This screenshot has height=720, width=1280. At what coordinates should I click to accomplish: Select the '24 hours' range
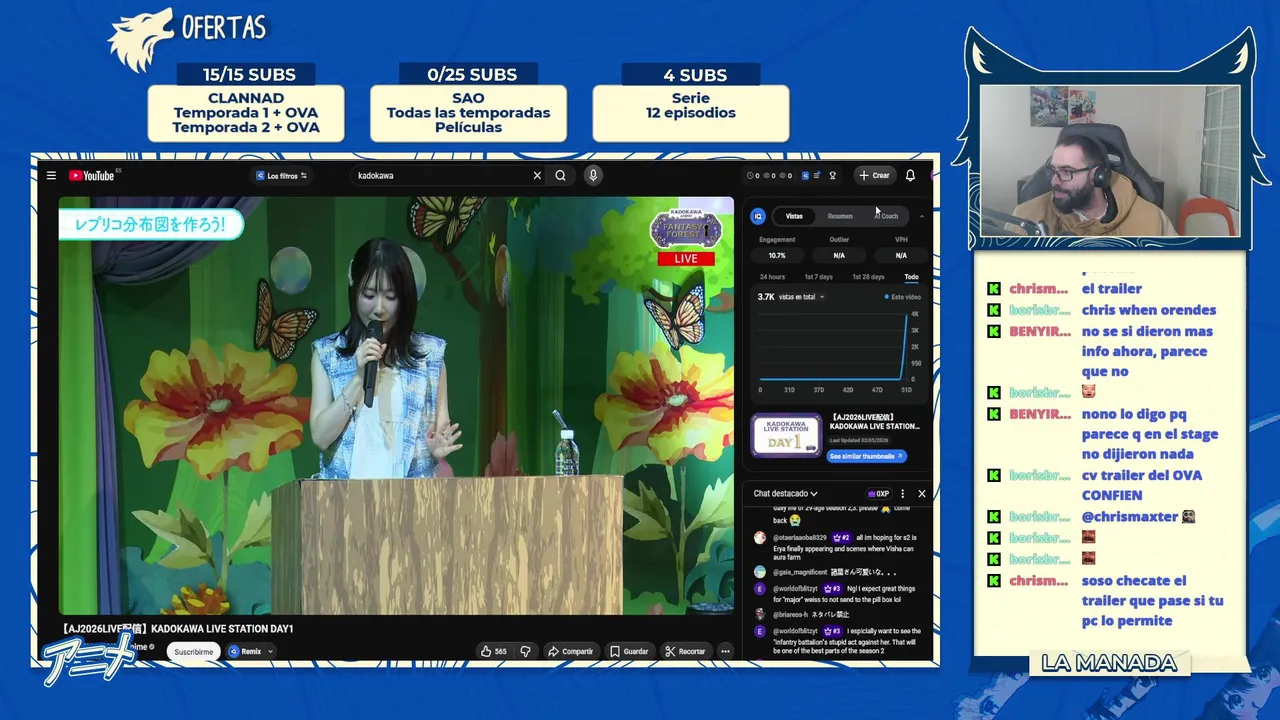point(772,277)
